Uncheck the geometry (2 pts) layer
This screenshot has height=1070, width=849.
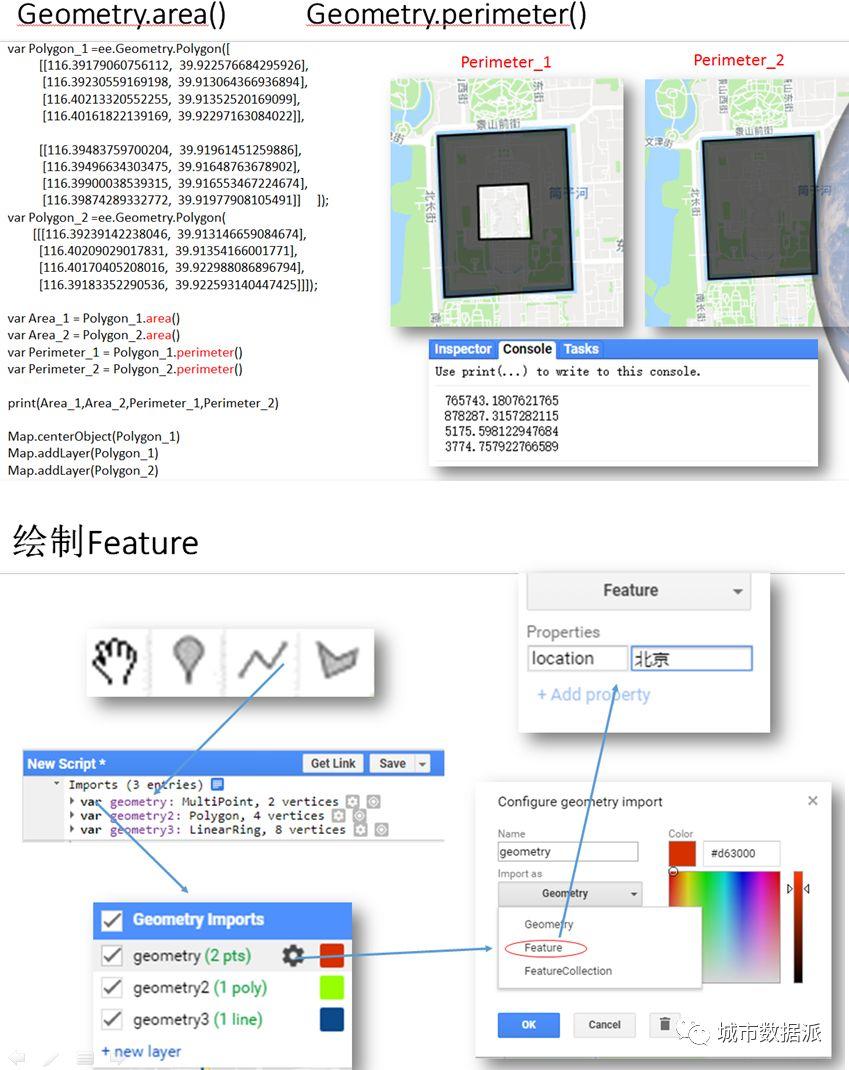[112, 955]
